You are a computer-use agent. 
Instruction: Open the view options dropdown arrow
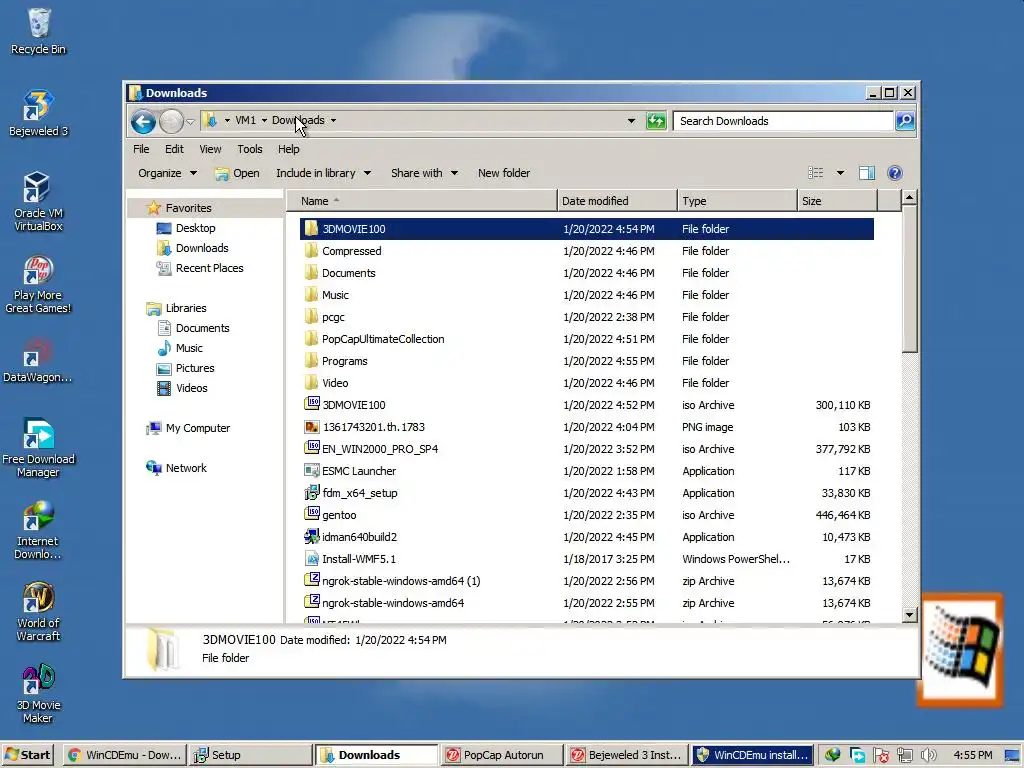[840, 173]
